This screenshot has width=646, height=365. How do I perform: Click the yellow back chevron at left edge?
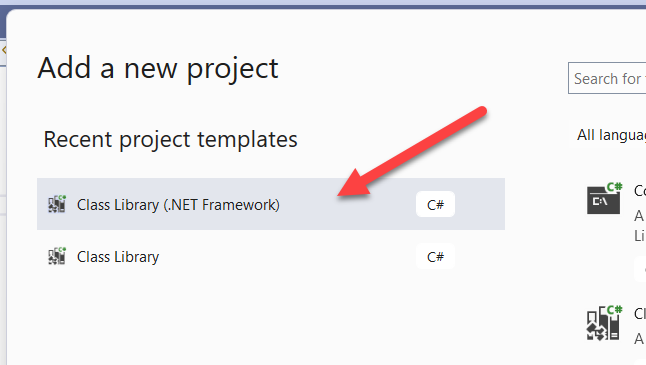point(4,50)
